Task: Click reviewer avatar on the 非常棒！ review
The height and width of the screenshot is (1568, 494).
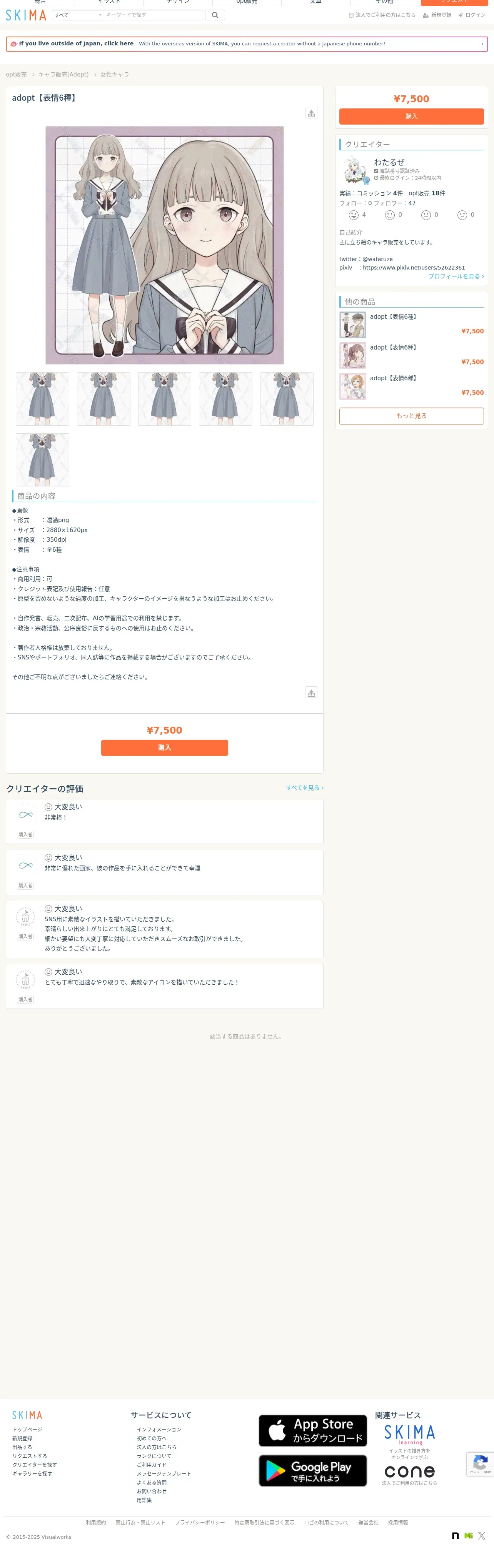Action: (25, 814)
